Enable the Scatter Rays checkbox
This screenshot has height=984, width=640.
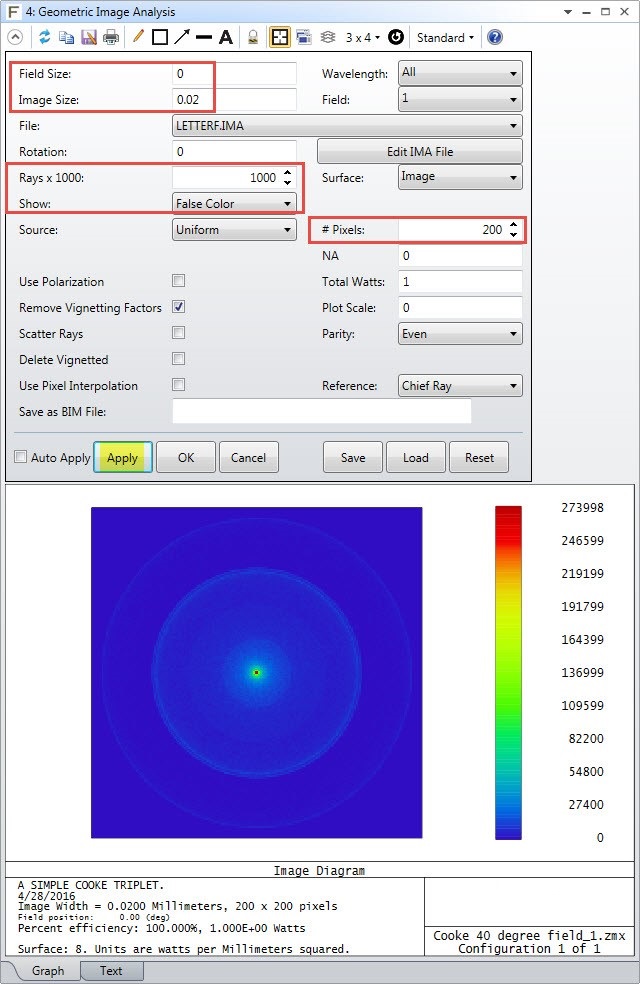tap(179, 333)
